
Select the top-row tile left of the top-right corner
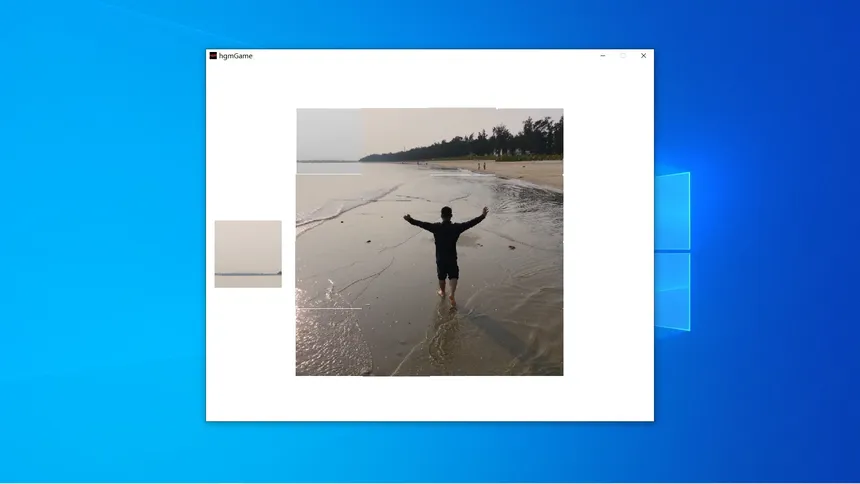[463, 141]
